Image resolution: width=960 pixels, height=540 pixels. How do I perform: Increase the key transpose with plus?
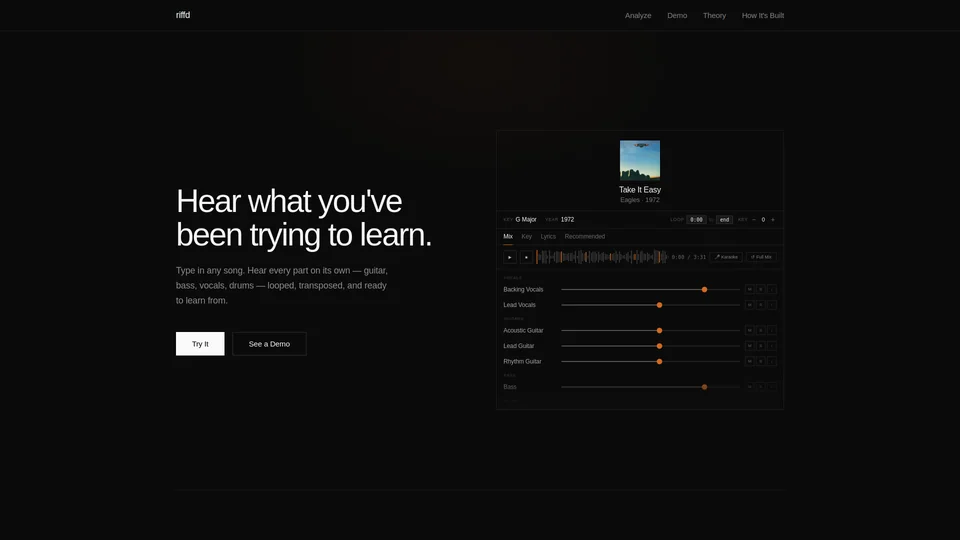tap(773, 220)
